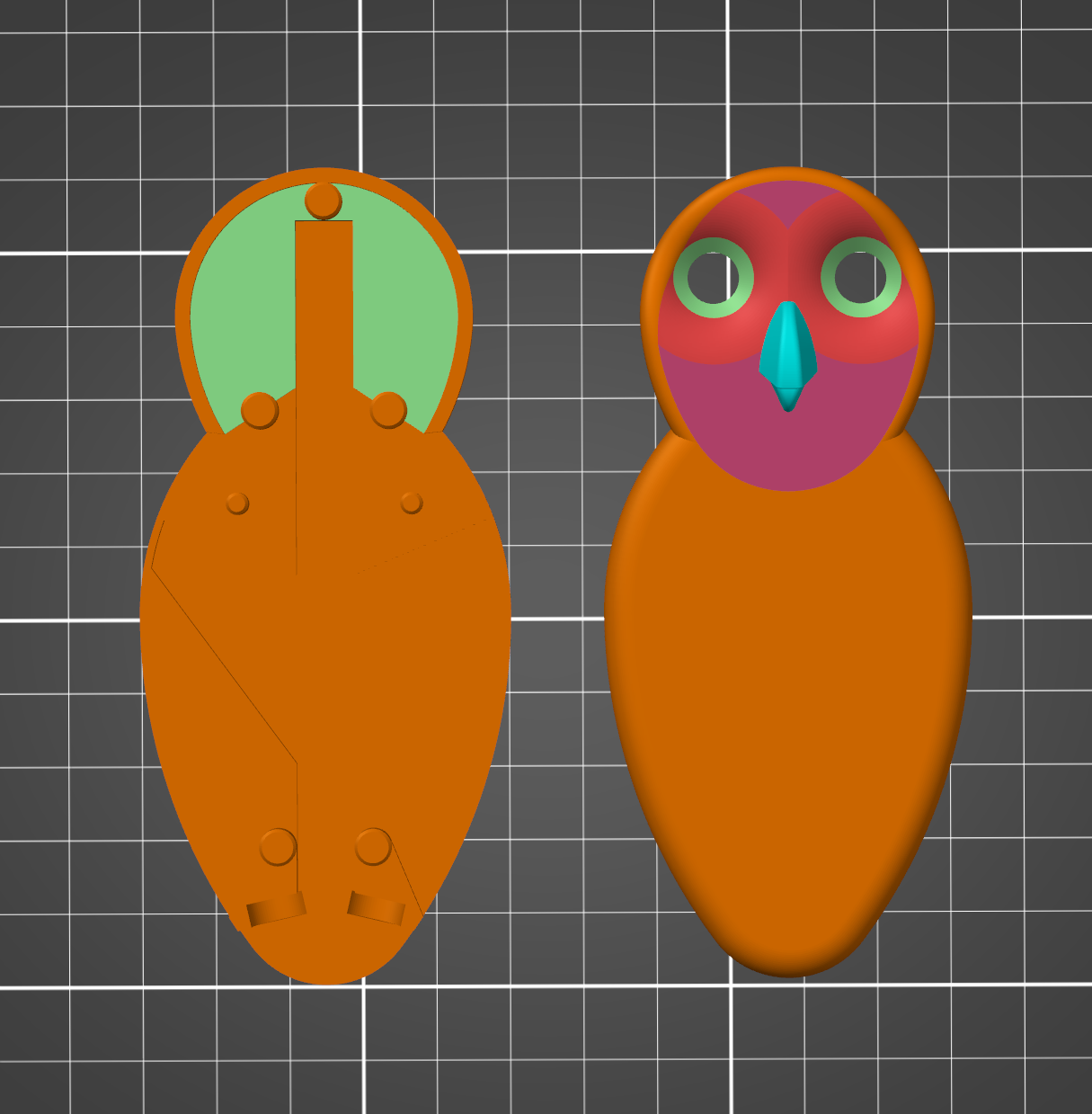
Task: Select the bottom left rectangular tab on back-view model
Action: pos(277,910)
